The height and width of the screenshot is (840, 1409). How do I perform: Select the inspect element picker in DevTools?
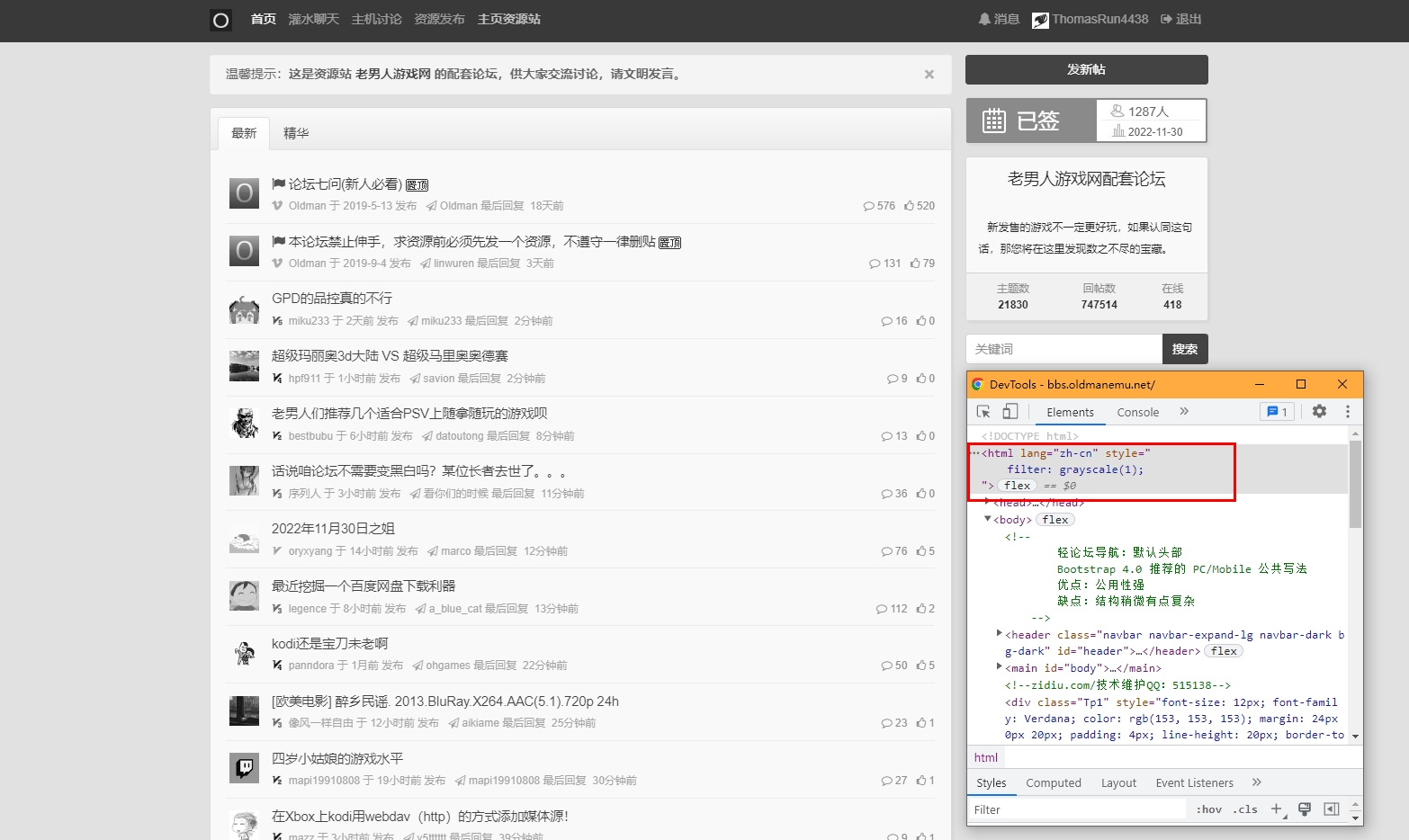coord(983,412)
